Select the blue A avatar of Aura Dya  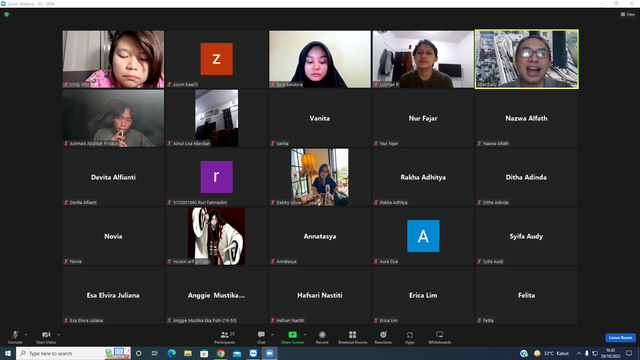click(x=423, y=236)
